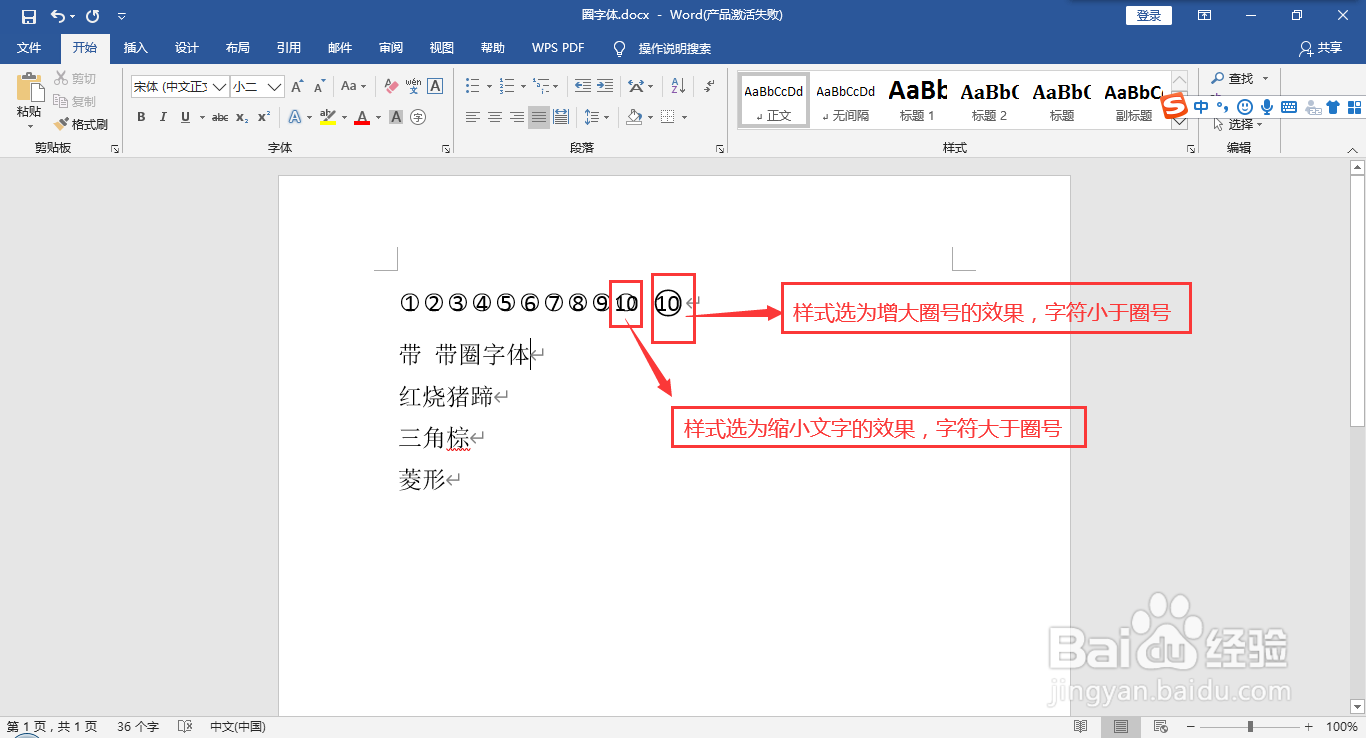Screen dimensions: 1366x738
Task: Open enclosed character (带圈字符) 字 icon
Action: 418,117
